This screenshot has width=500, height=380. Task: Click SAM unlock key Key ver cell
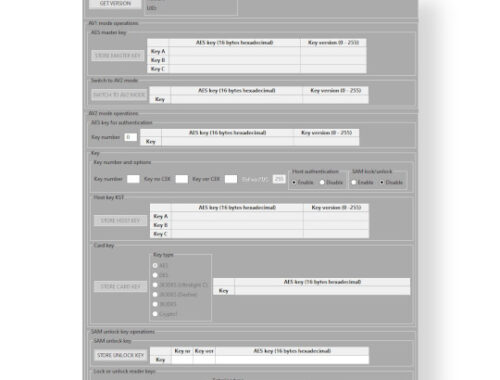[204, 360]
